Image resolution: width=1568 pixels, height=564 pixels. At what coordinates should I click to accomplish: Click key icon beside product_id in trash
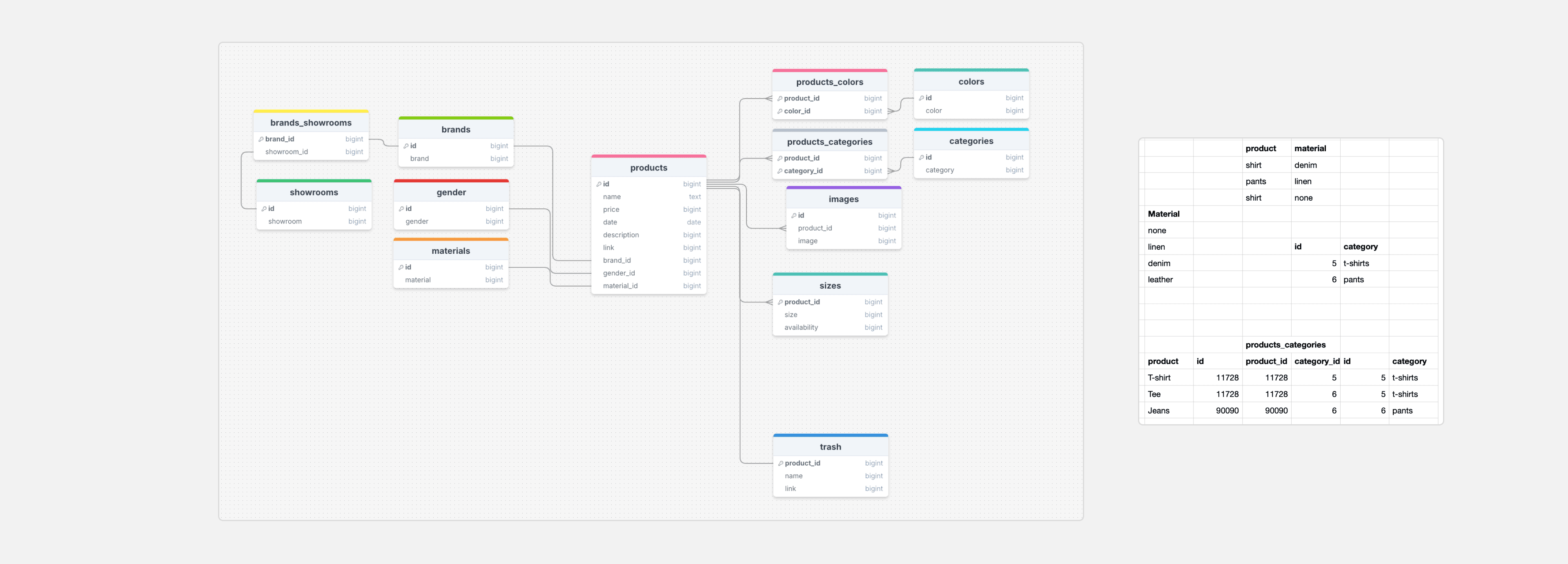tap(781, 463)
